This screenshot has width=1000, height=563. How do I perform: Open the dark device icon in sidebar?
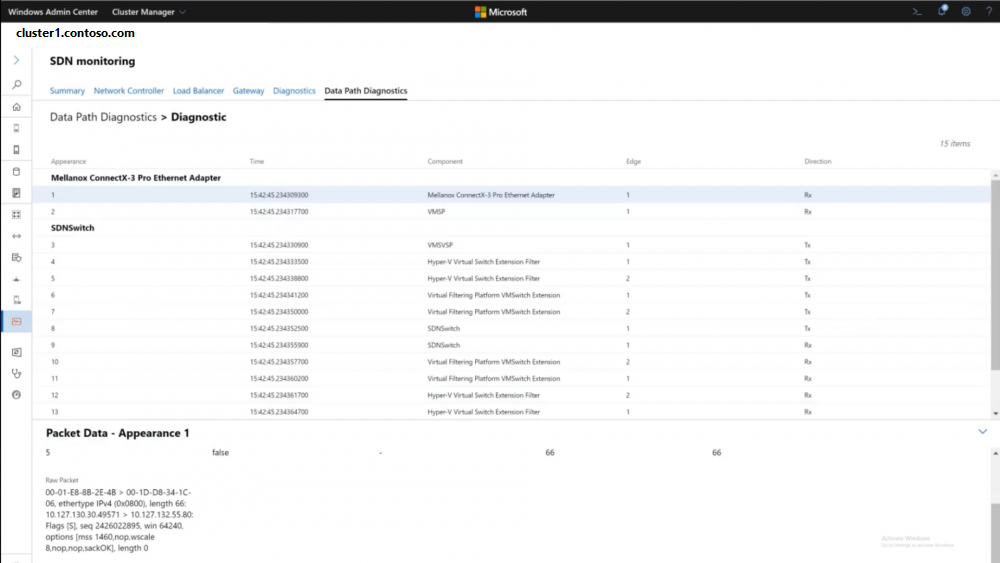(17, 150)
